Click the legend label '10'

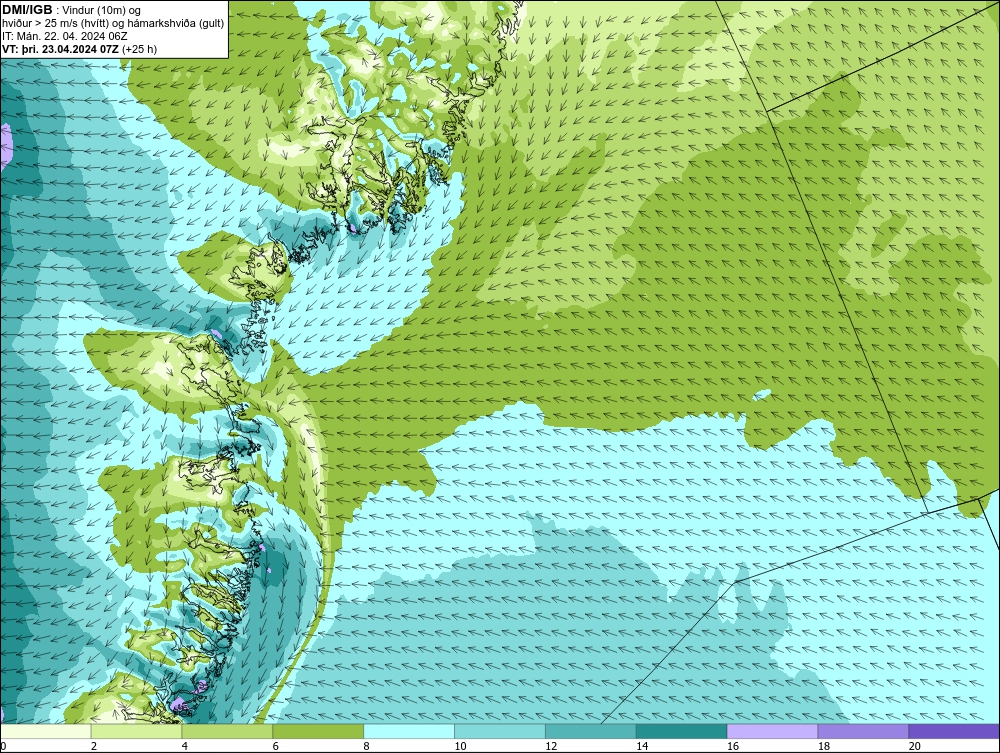point(460,746)
